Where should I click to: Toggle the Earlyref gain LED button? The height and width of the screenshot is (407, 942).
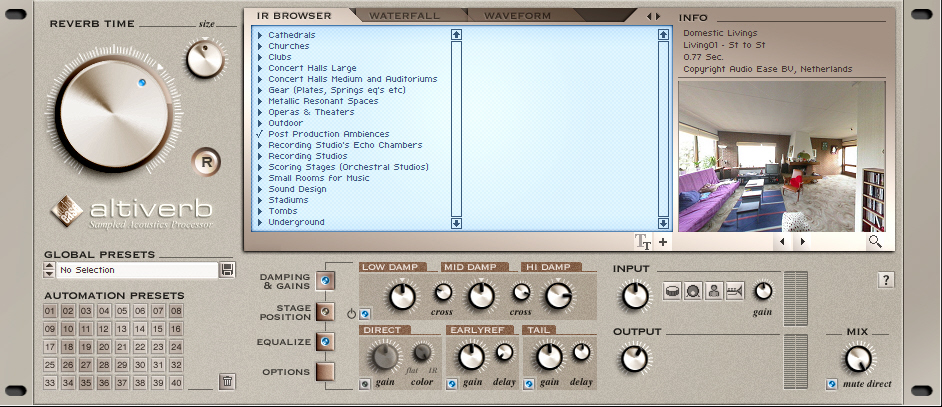[452, 384]
